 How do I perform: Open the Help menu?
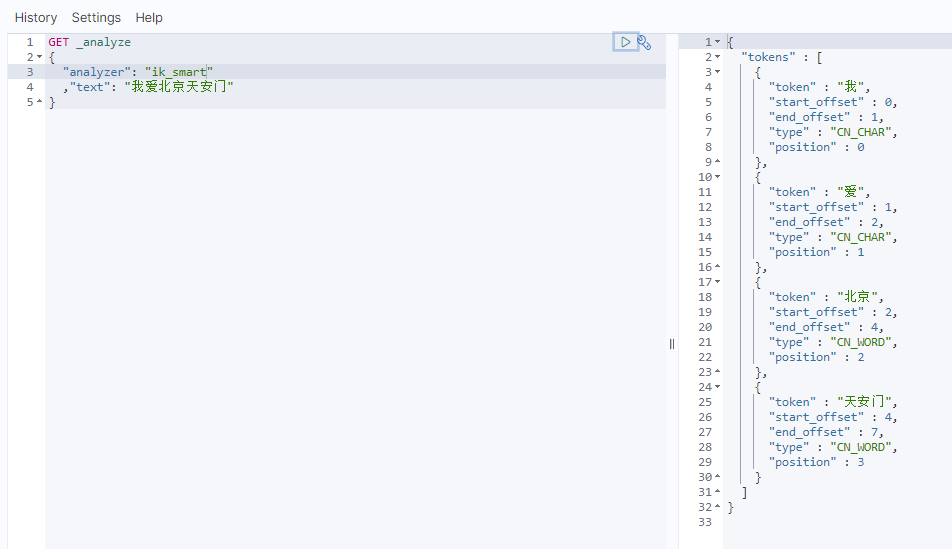click(x=149, y=17)
